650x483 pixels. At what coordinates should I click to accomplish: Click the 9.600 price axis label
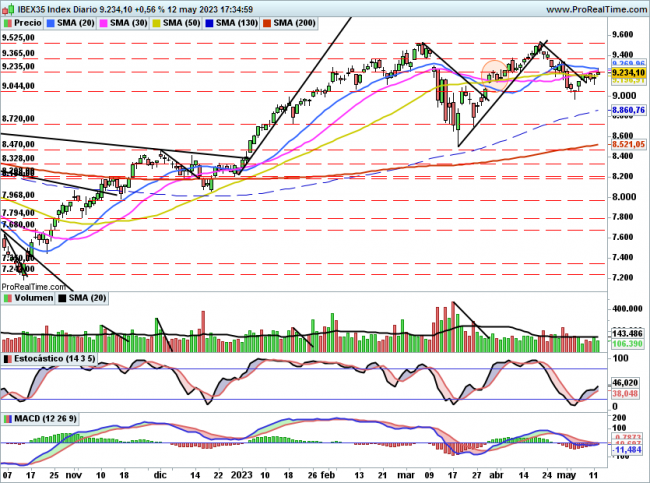(623, 34)
